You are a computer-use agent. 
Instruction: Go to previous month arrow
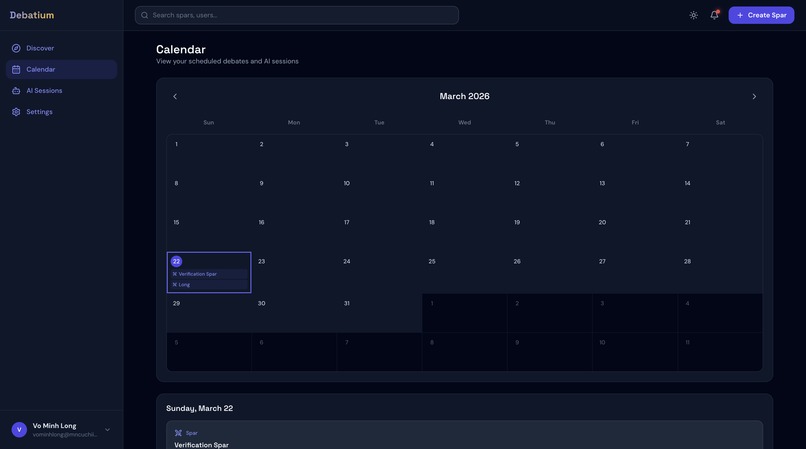coord(175,96)
